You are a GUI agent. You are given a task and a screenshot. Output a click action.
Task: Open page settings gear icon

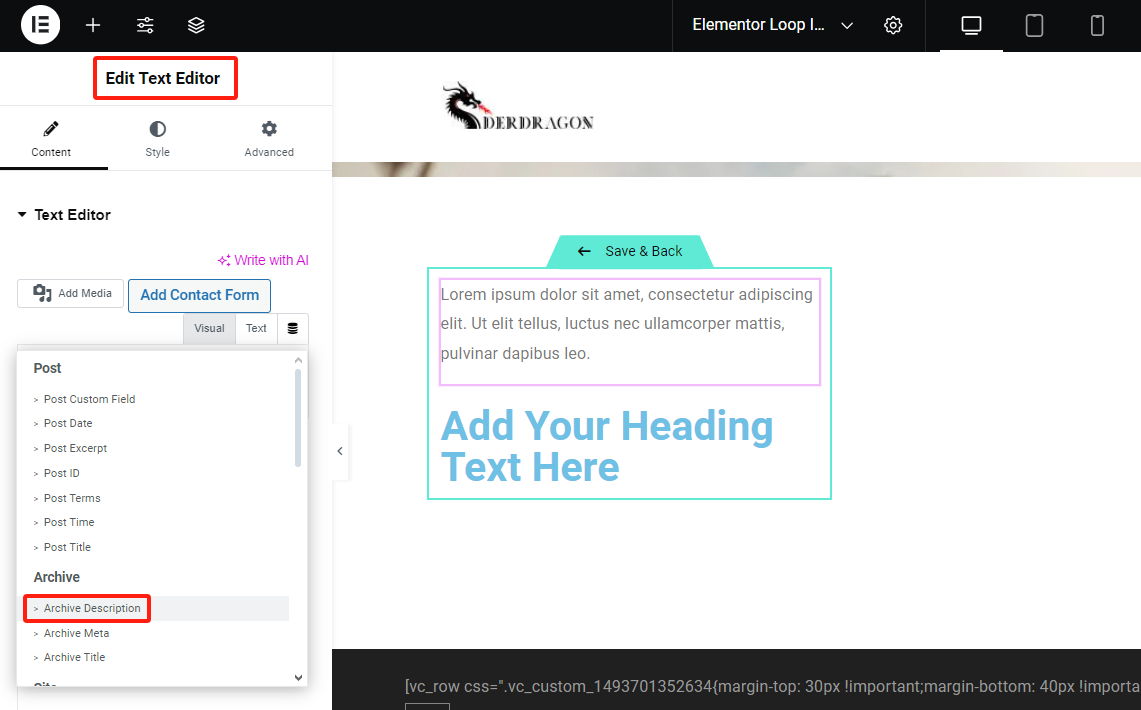tap(893, 25)
